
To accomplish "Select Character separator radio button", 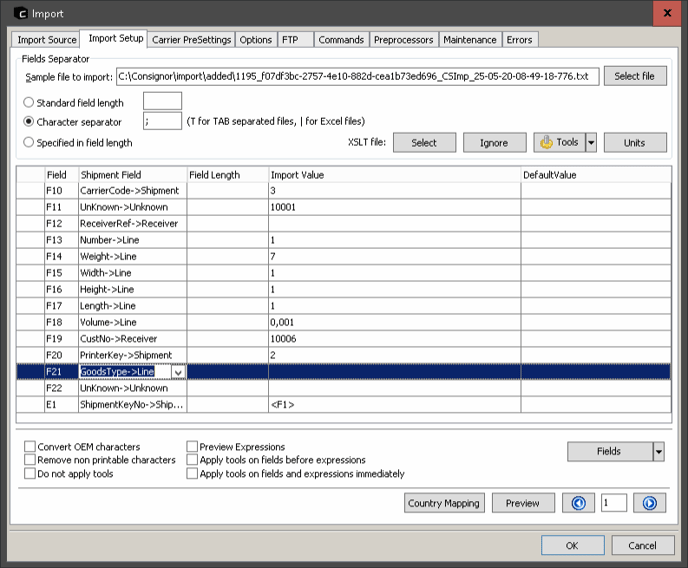I will 29,121.
